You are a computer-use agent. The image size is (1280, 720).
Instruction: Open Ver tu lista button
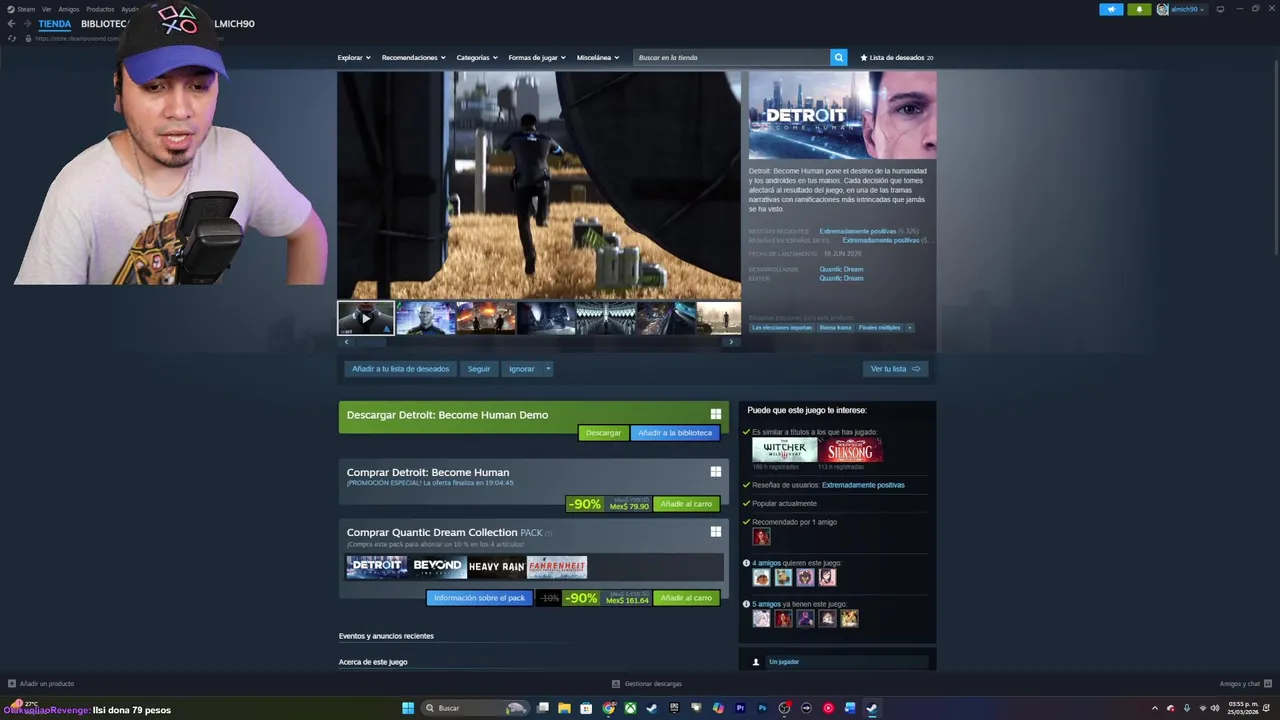coord(895,369)
